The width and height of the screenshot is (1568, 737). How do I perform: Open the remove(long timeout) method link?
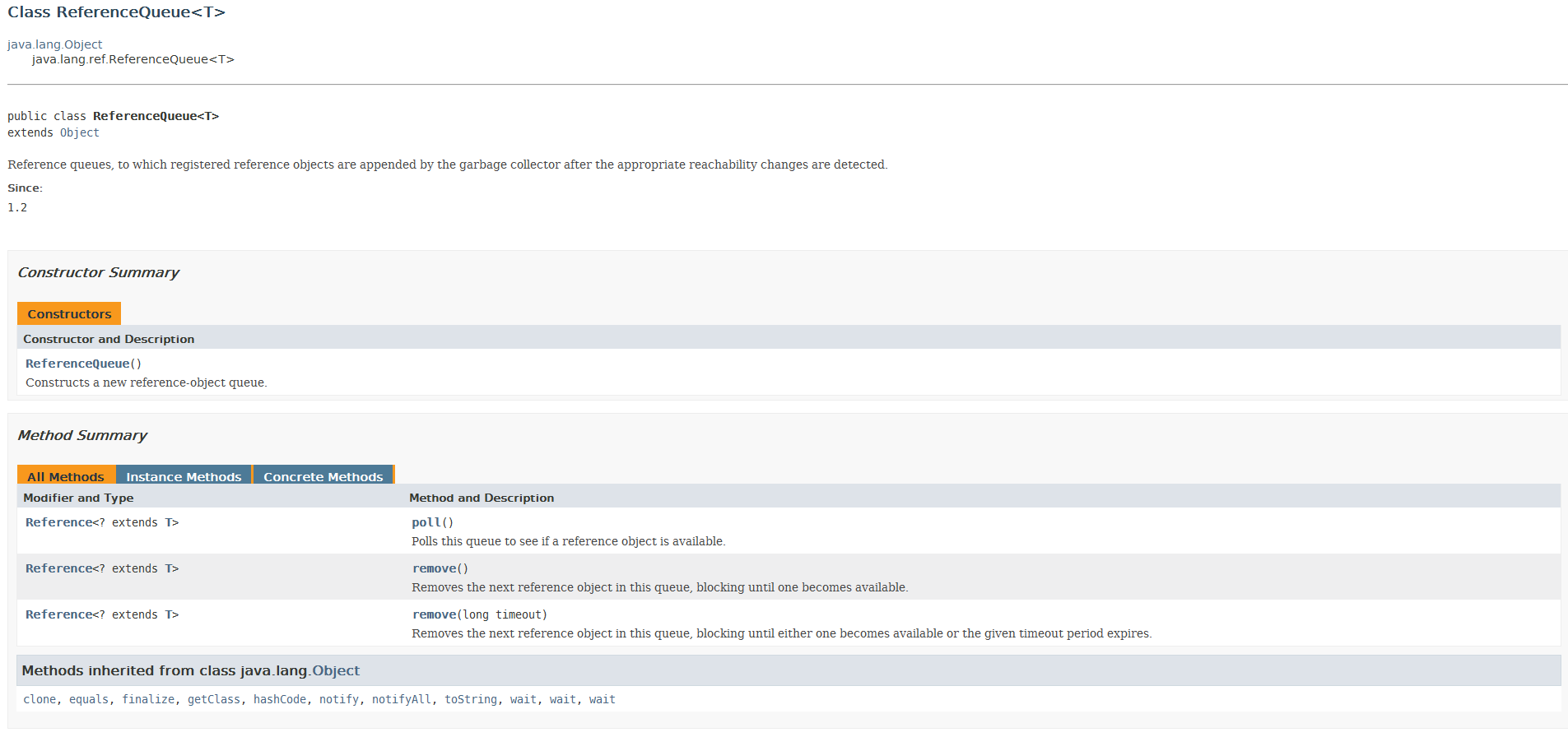tap(434, 614)
